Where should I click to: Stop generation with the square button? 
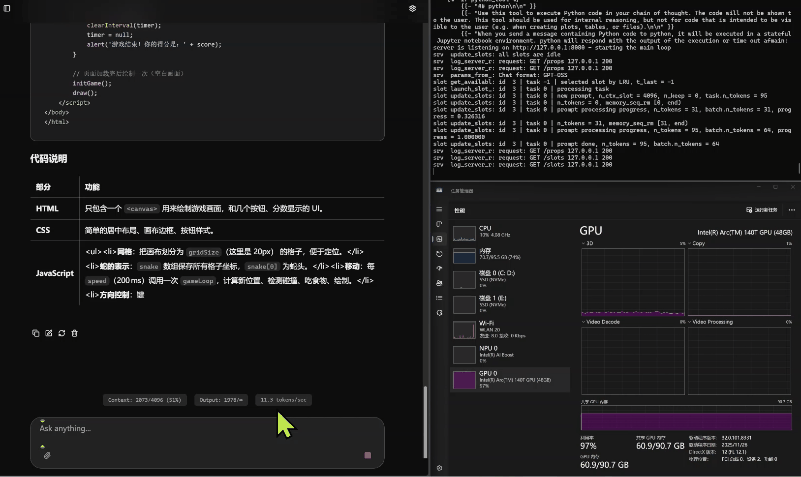[x=367, y=455]
